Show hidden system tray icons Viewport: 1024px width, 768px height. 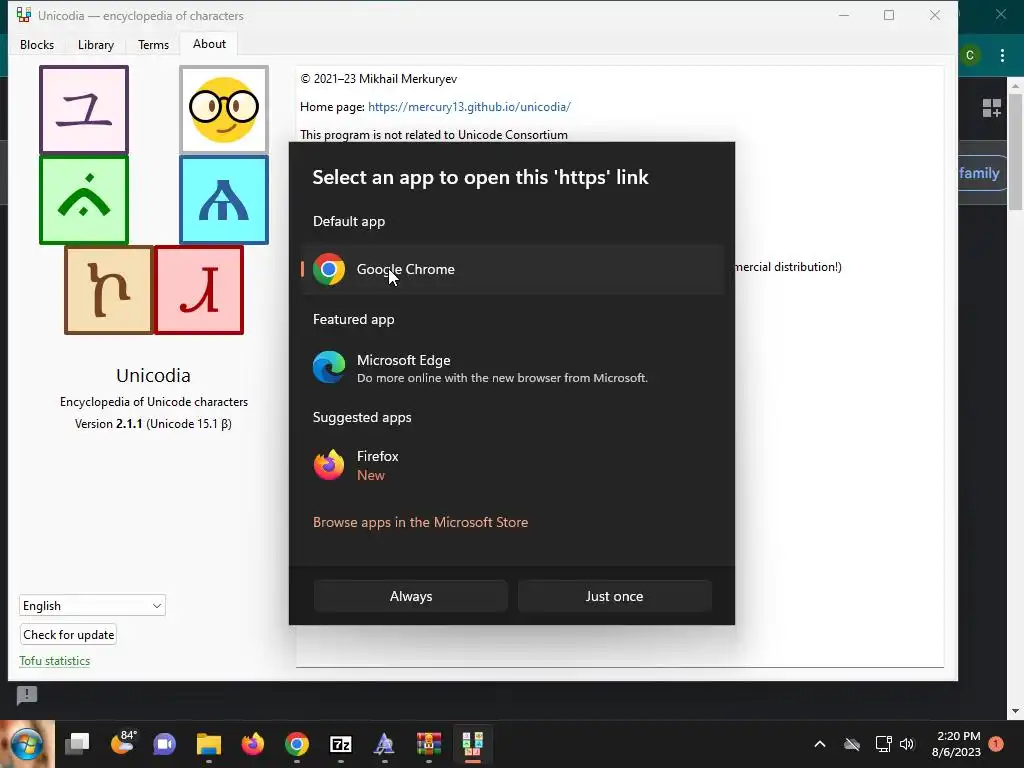tap(820, 744)
